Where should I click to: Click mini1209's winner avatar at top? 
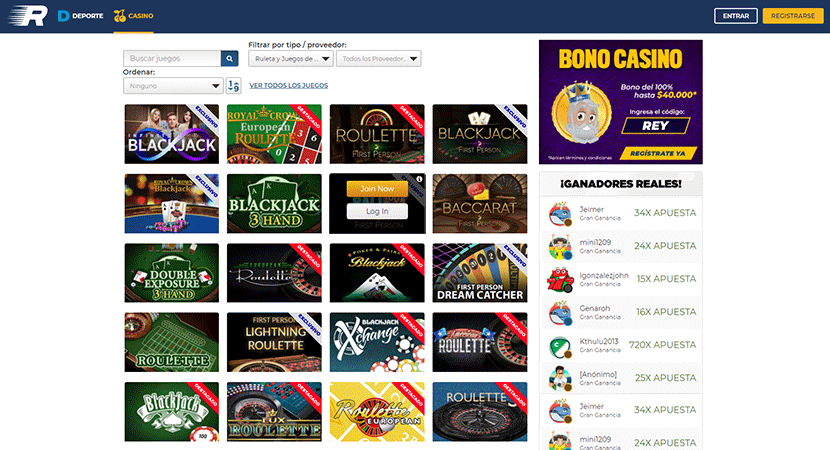click(x=560, y=247)
